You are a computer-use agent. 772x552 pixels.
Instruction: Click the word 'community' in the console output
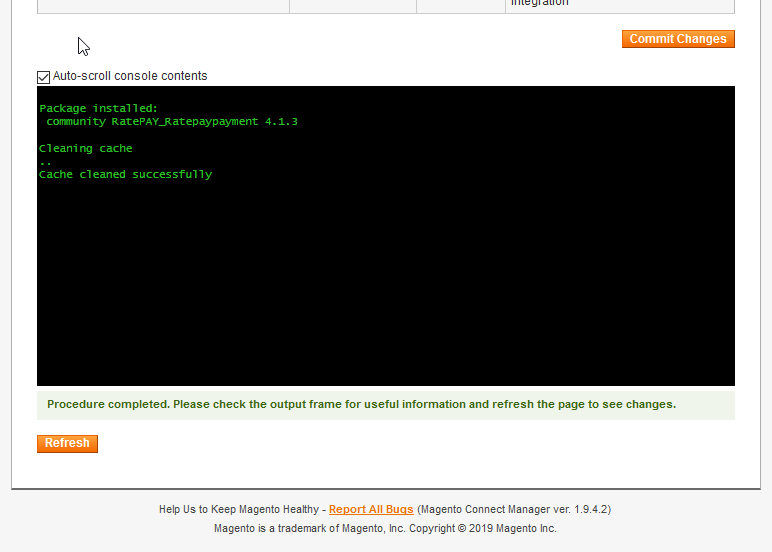point(75,122)
